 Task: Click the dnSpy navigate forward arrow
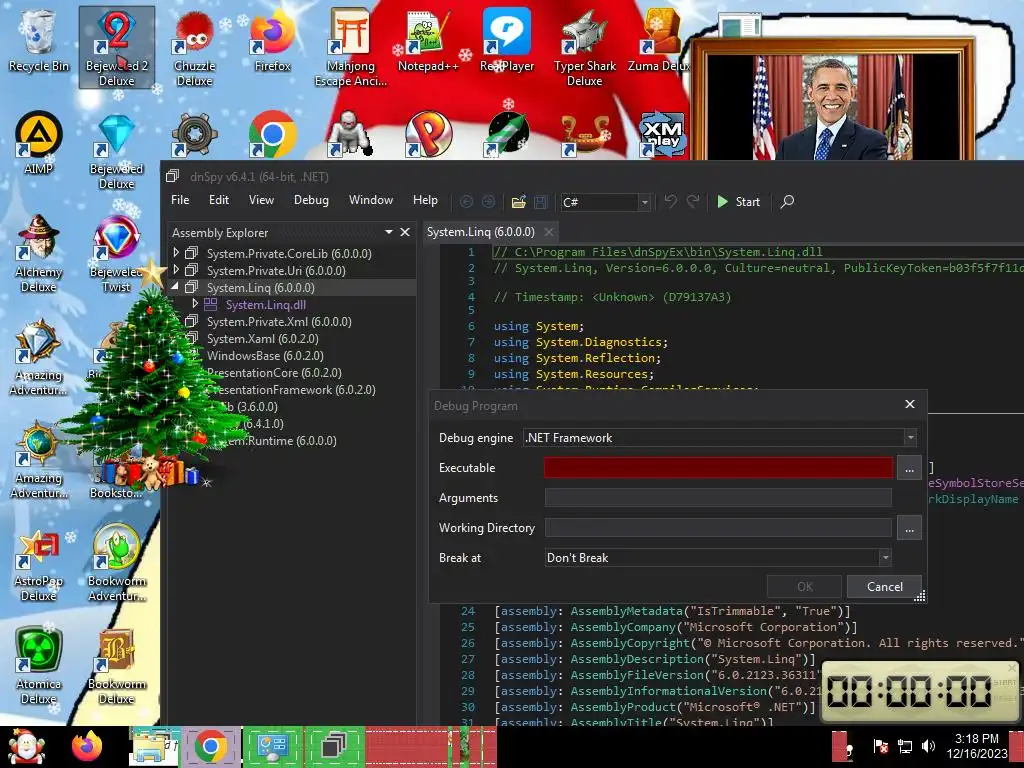tap(488, 202)
